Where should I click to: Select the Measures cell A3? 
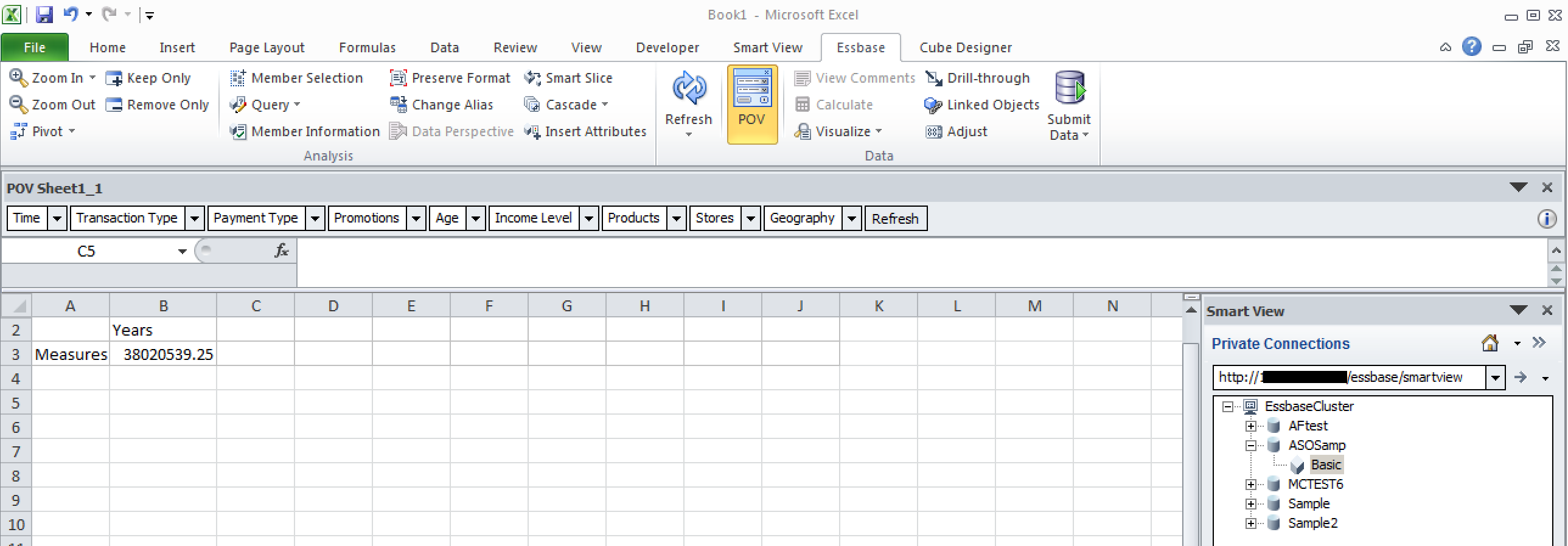[x=71, y=354]
